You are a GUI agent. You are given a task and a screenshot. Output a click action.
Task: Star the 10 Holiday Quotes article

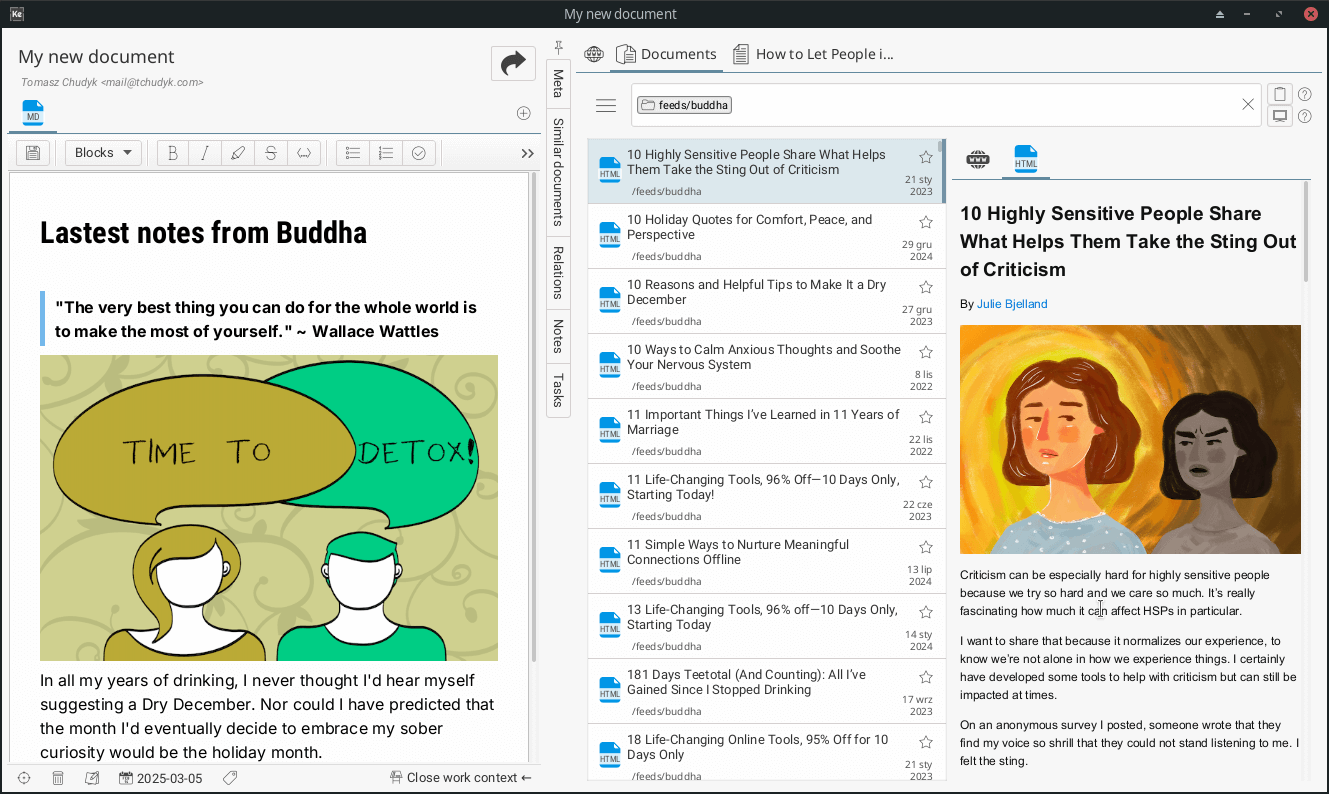click(x=925, y=222)
